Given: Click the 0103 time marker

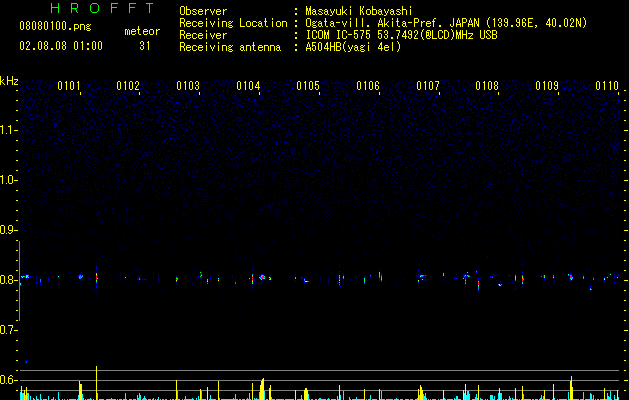Looking at the screenshot, I should pos(188,86).
